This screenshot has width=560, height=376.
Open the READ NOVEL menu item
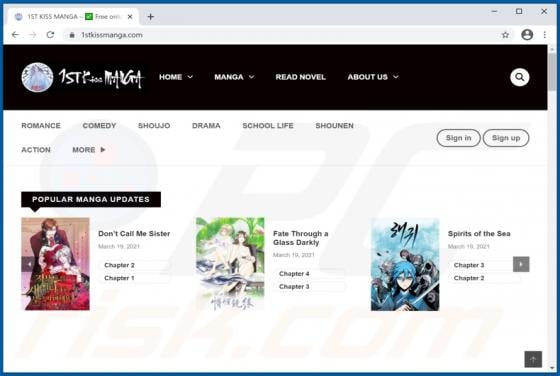point(300,77)
